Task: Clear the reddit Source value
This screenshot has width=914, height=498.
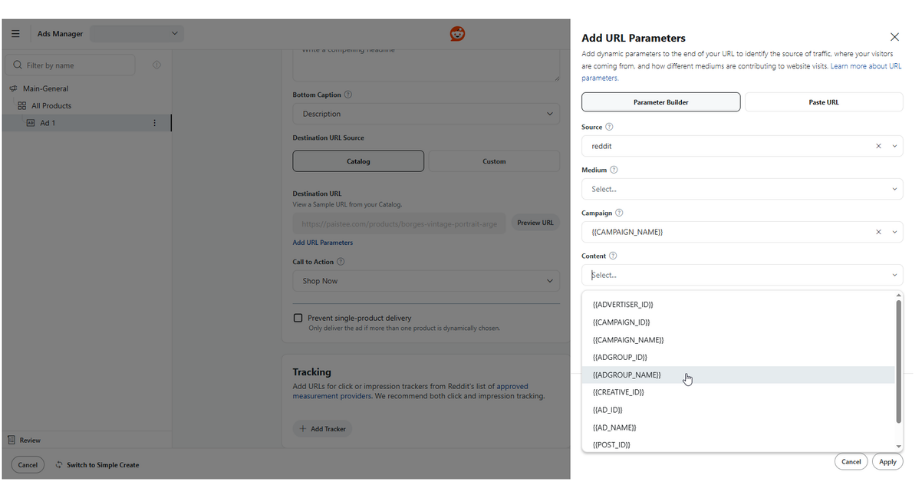Action: coord(878,146)
